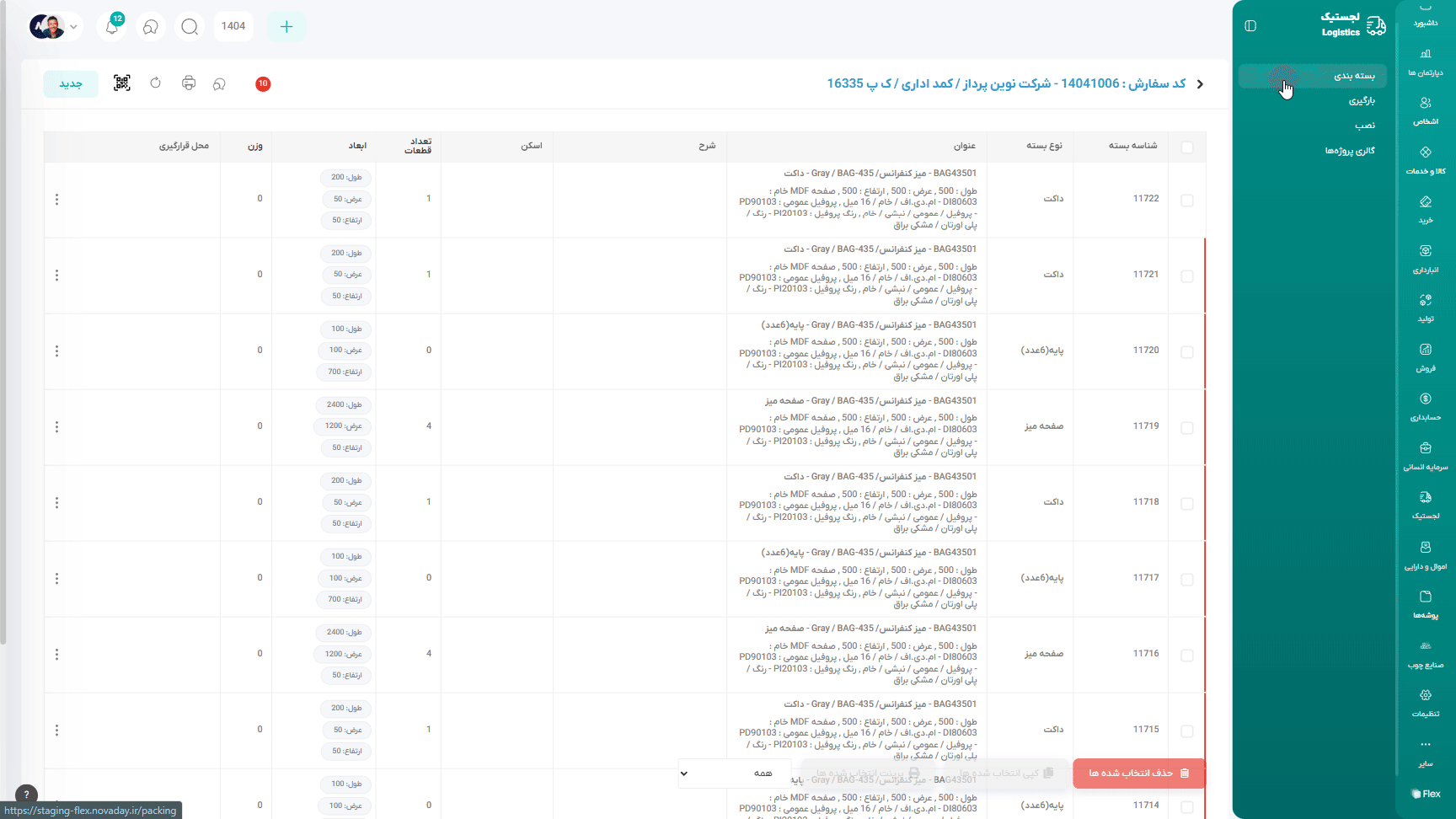Click the 1404 year field

[x=233, y=26]
